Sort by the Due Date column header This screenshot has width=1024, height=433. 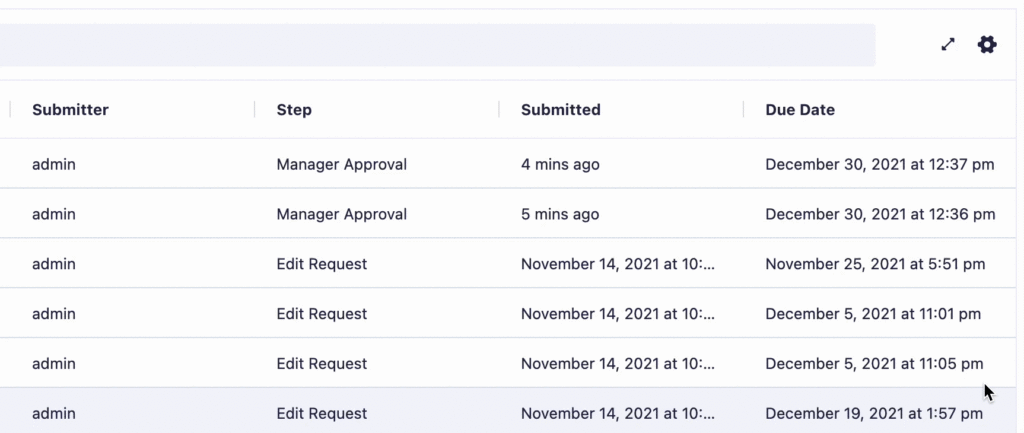click(800, 110)
